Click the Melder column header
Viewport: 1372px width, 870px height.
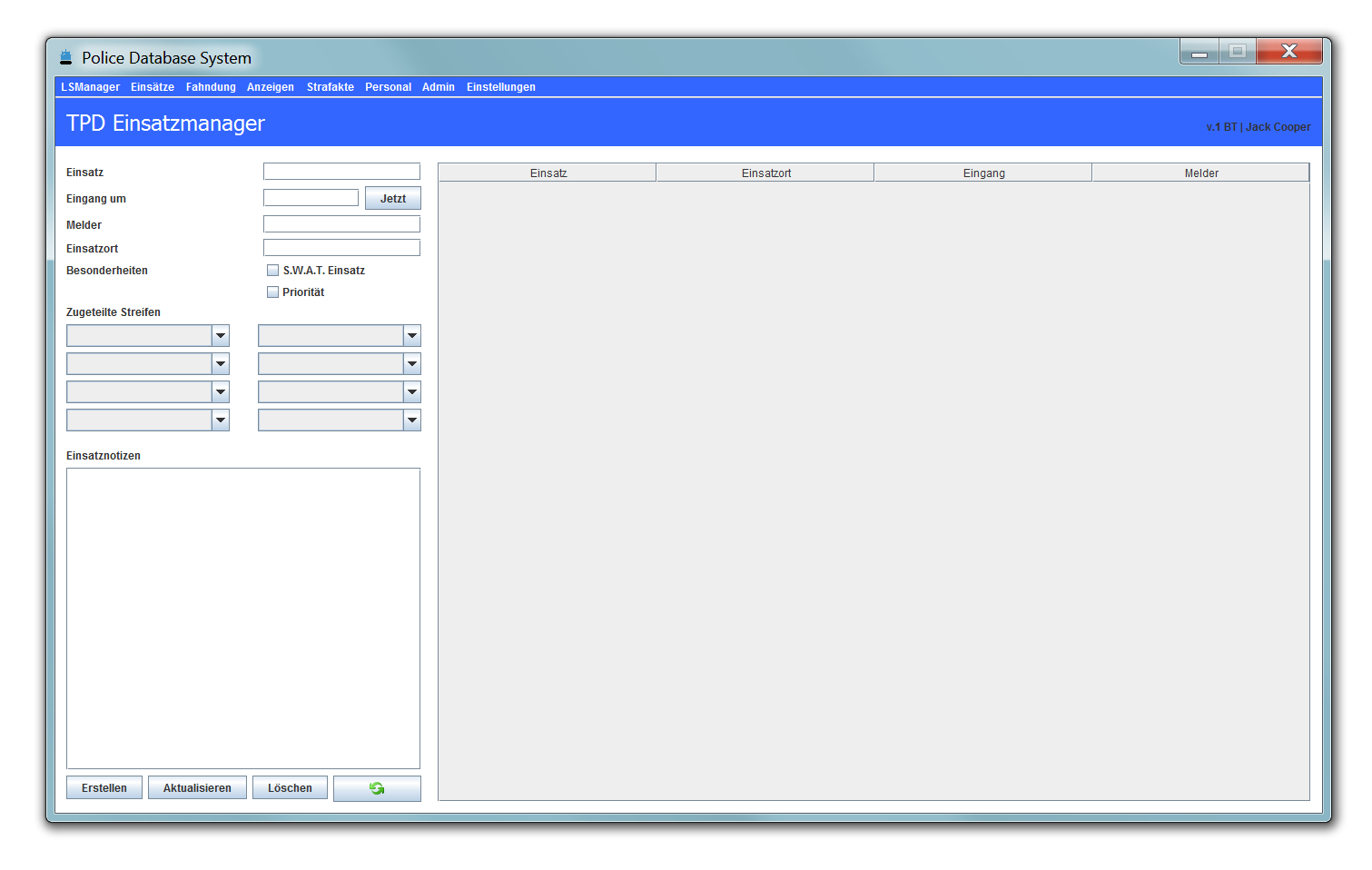pos(1200,173)
